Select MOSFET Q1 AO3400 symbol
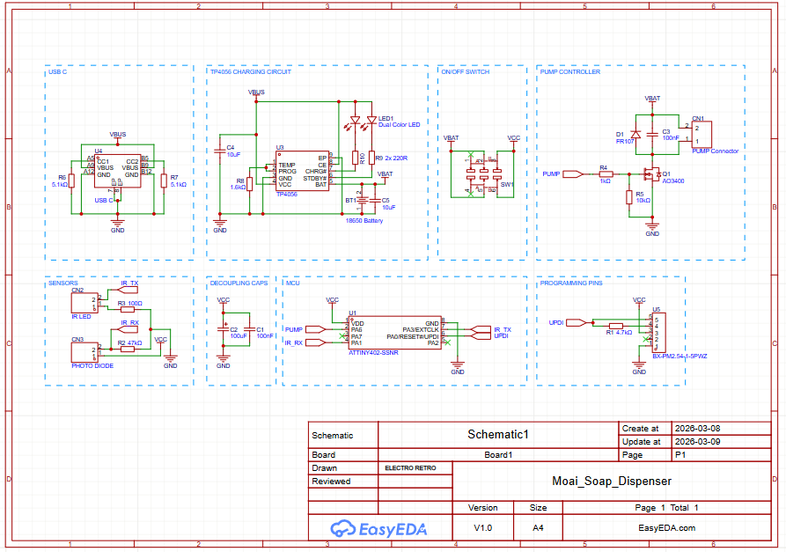The image size is (786, 552). tap(652, 174)
